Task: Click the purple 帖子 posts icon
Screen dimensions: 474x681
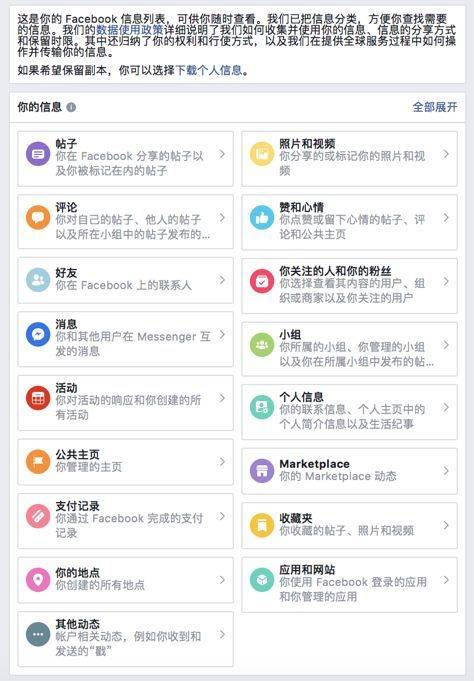Action: click(38, 154)
